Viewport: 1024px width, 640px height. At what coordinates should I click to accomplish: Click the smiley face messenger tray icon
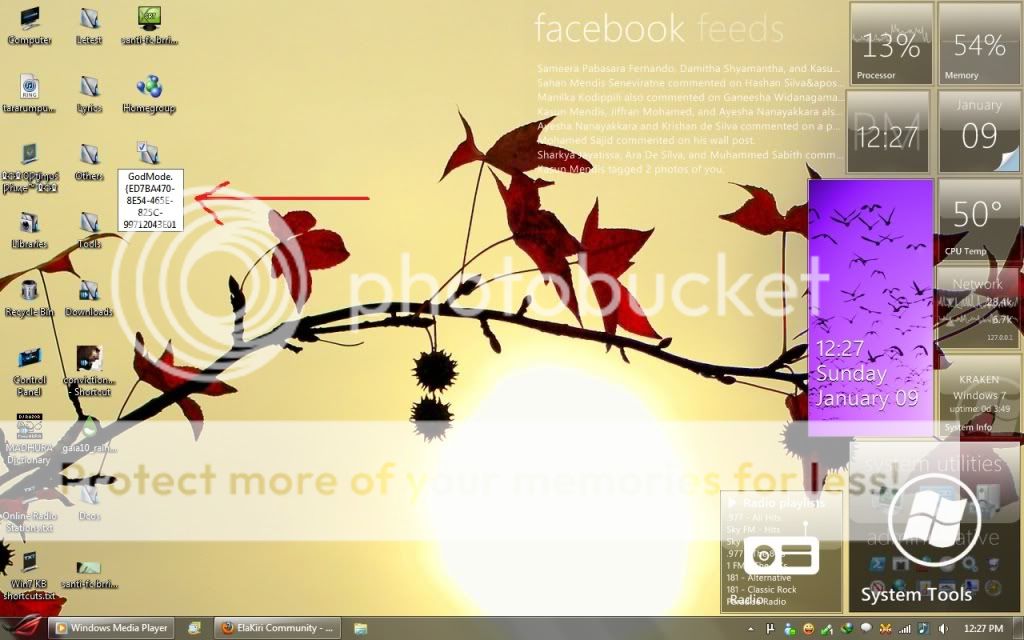coord(808,628)
